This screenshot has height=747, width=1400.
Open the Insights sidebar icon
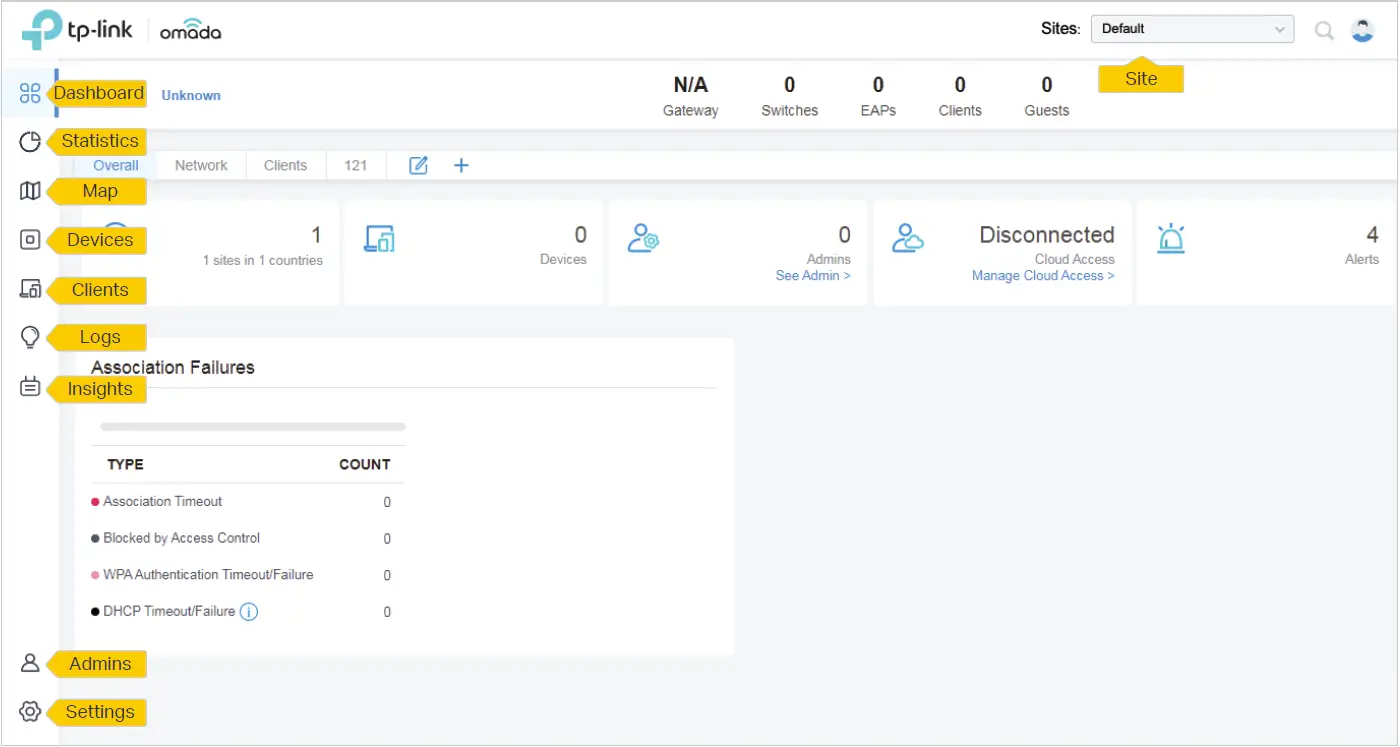click(x=30, y=387)
